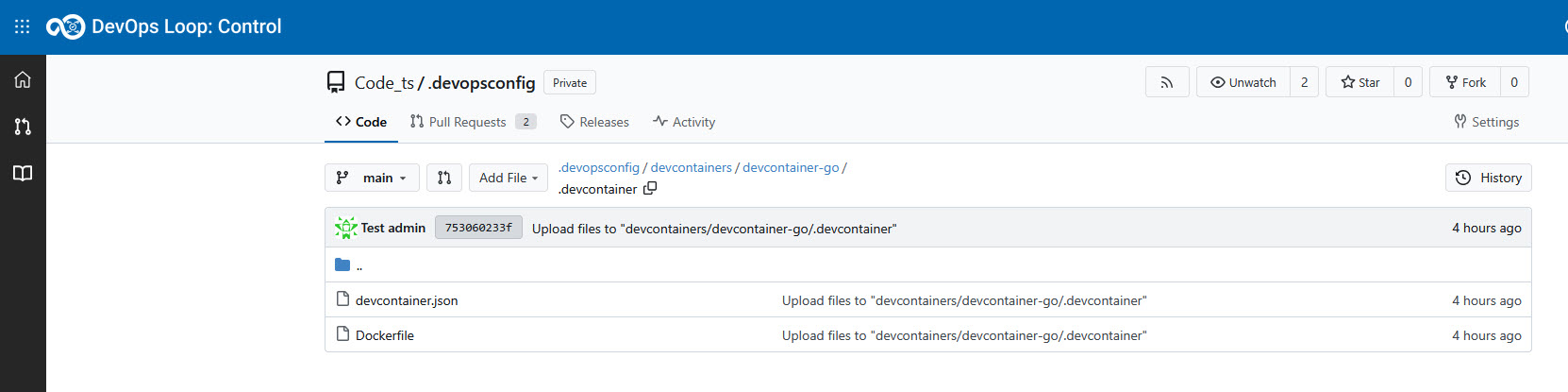Star the repository

[1359, 82]
